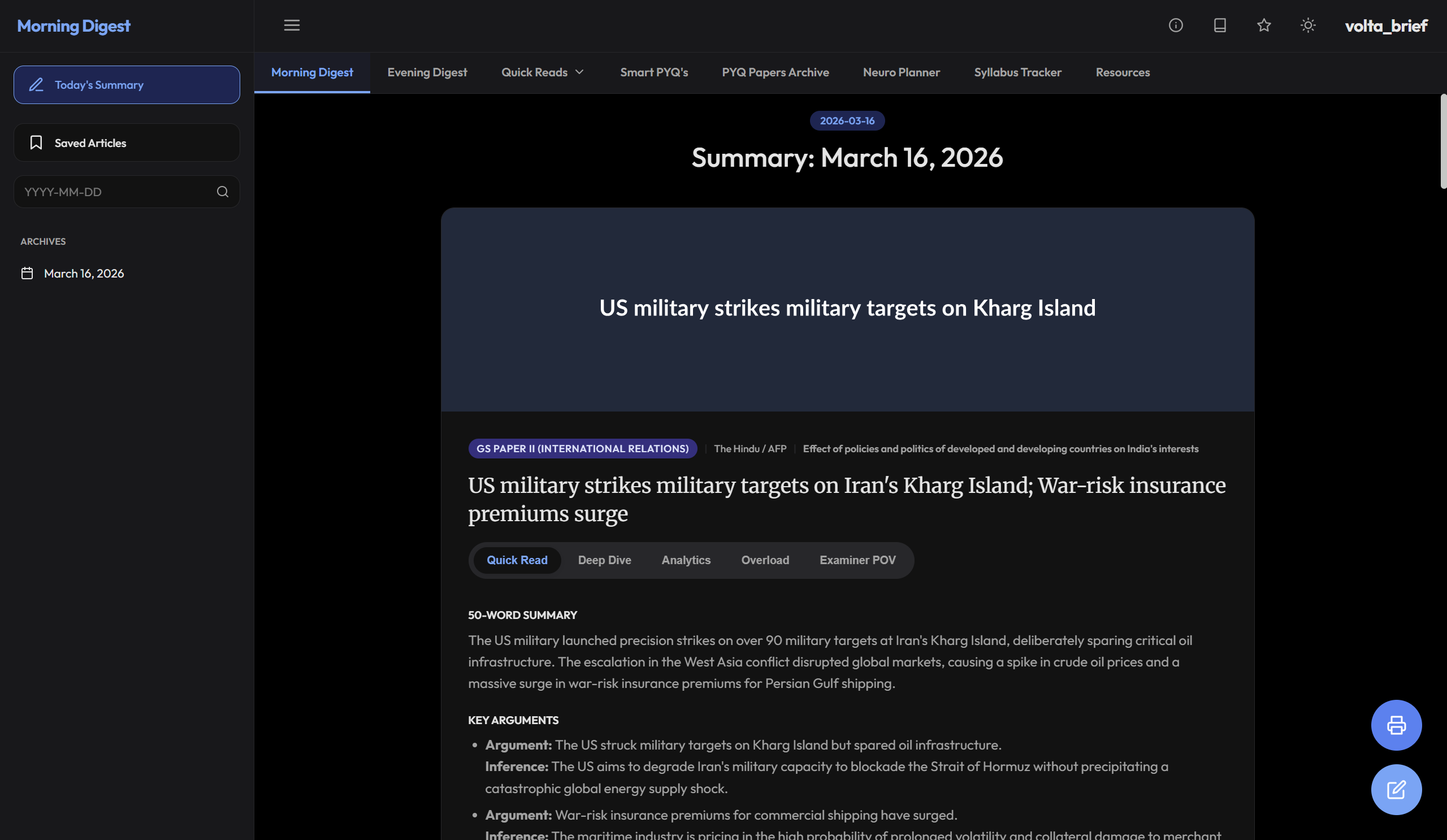Switch article view to Deep Dive

(x=604, y=560)
